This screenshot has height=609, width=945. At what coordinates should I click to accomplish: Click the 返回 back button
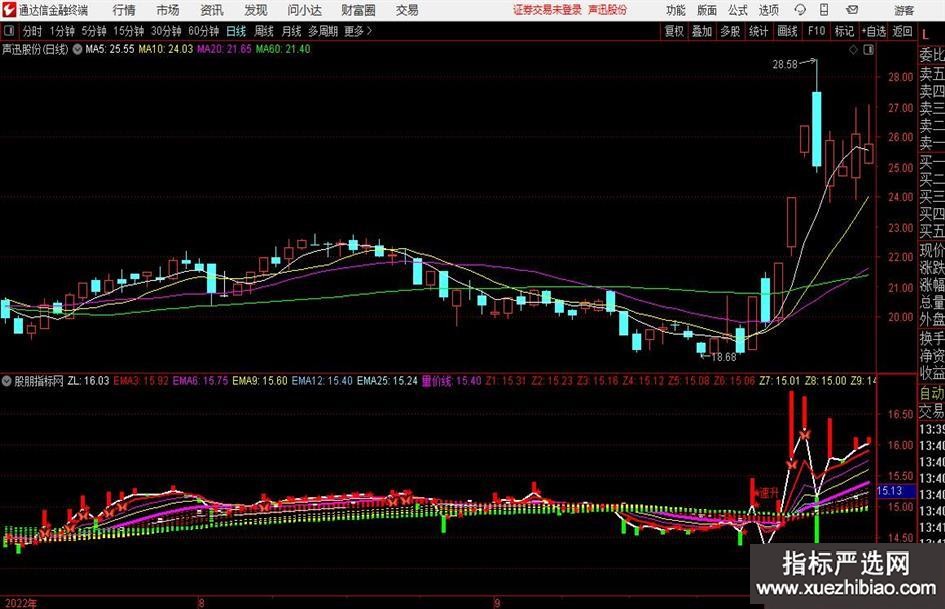coord(902,31)
